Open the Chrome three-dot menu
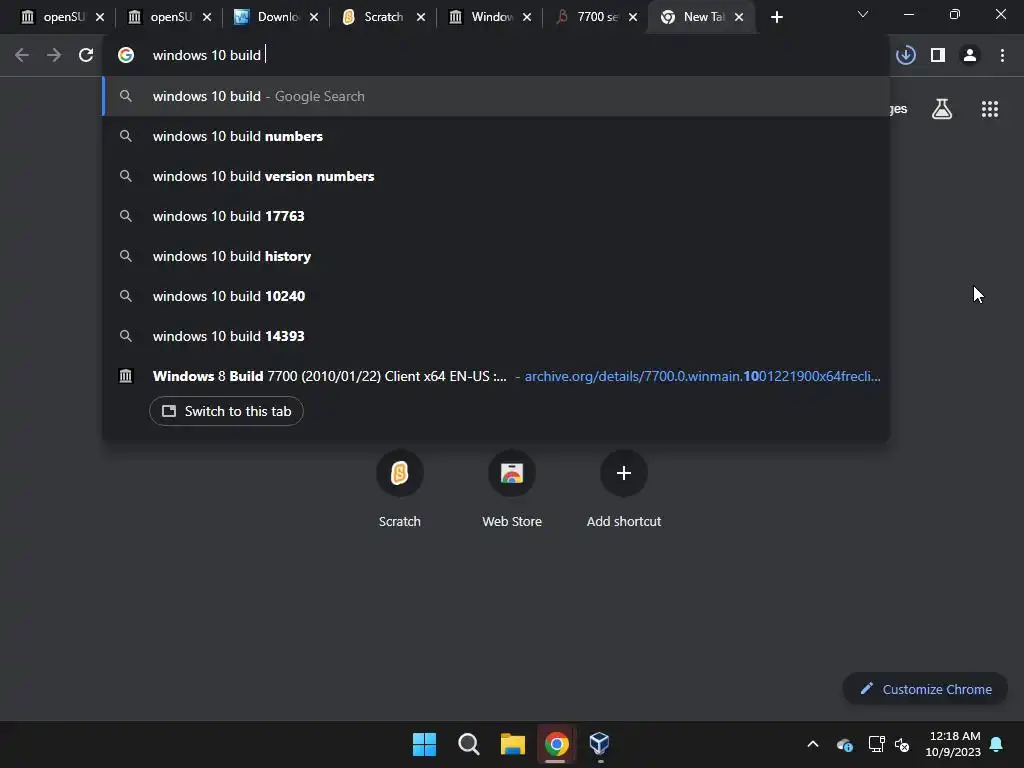1024x768 pixels. tap(1002, 55)
